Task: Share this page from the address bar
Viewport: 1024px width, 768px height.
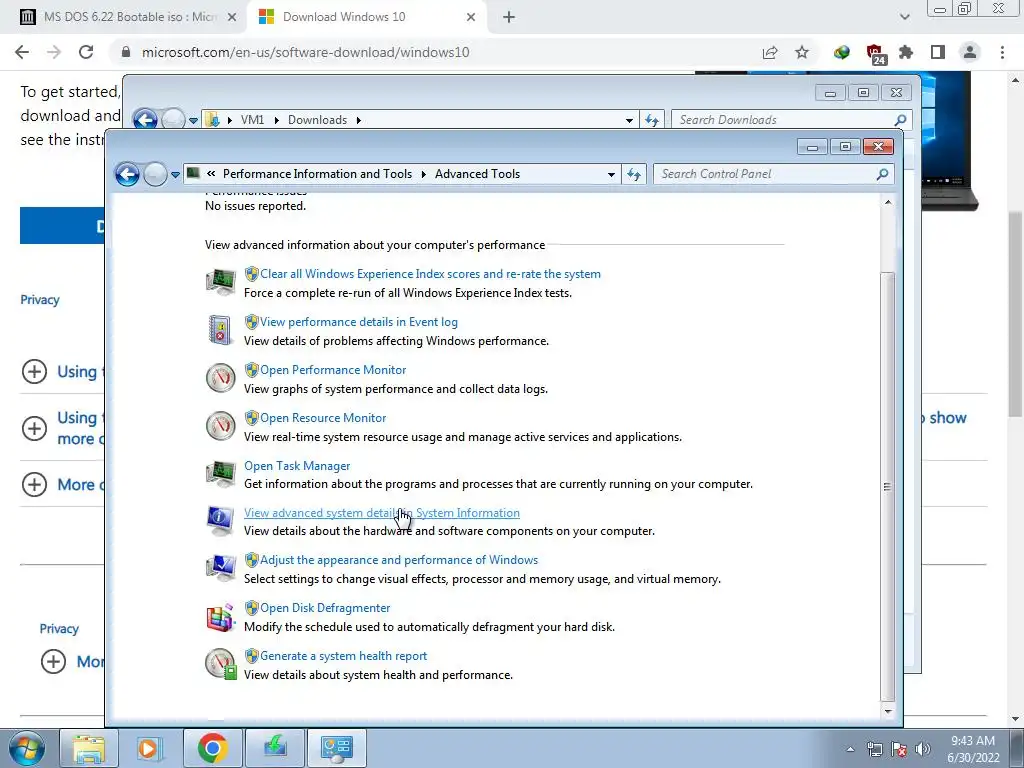Action: click(x=770, y=52)
